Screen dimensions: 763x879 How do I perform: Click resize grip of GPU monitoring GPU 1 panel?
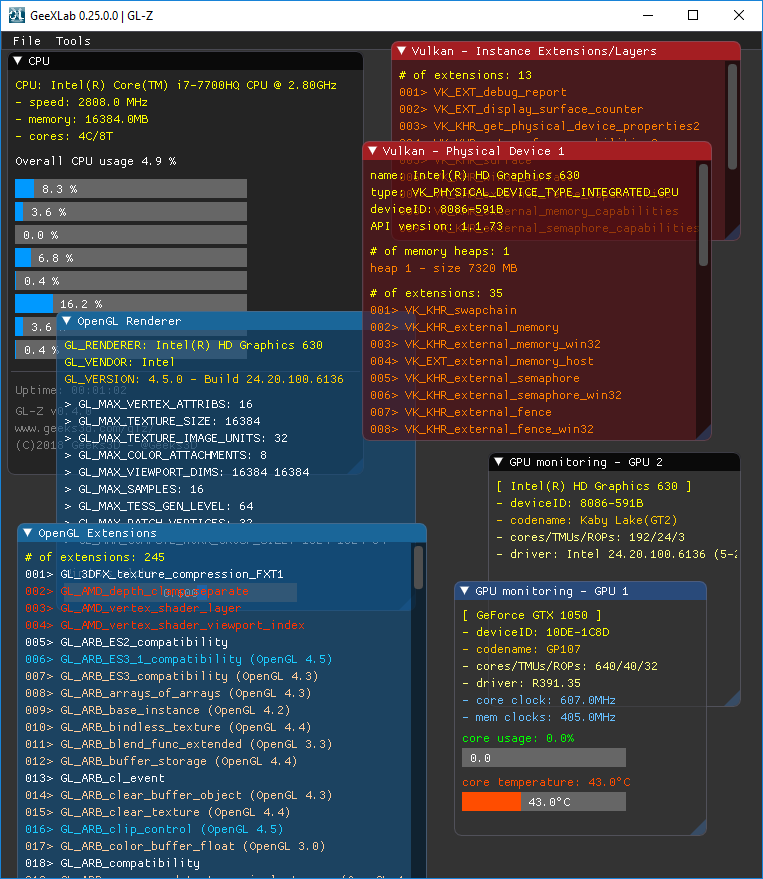pos(699,828)
